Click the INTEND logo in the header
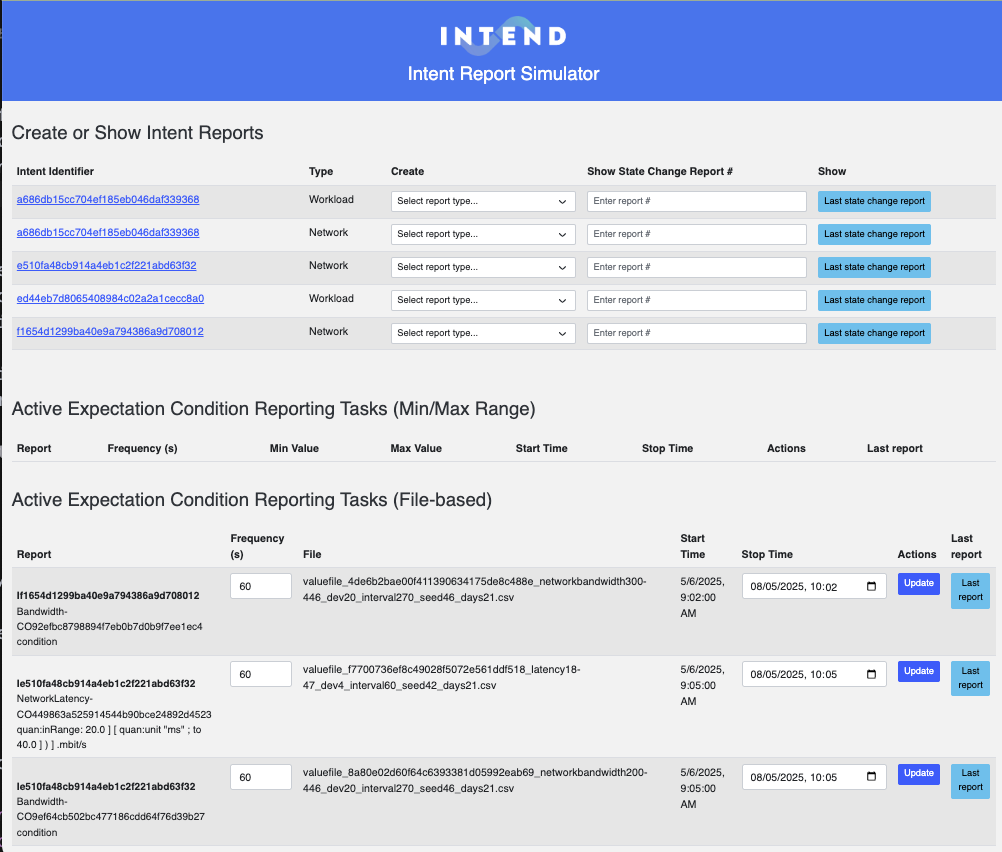1002x852 pixels. (503, 35)
